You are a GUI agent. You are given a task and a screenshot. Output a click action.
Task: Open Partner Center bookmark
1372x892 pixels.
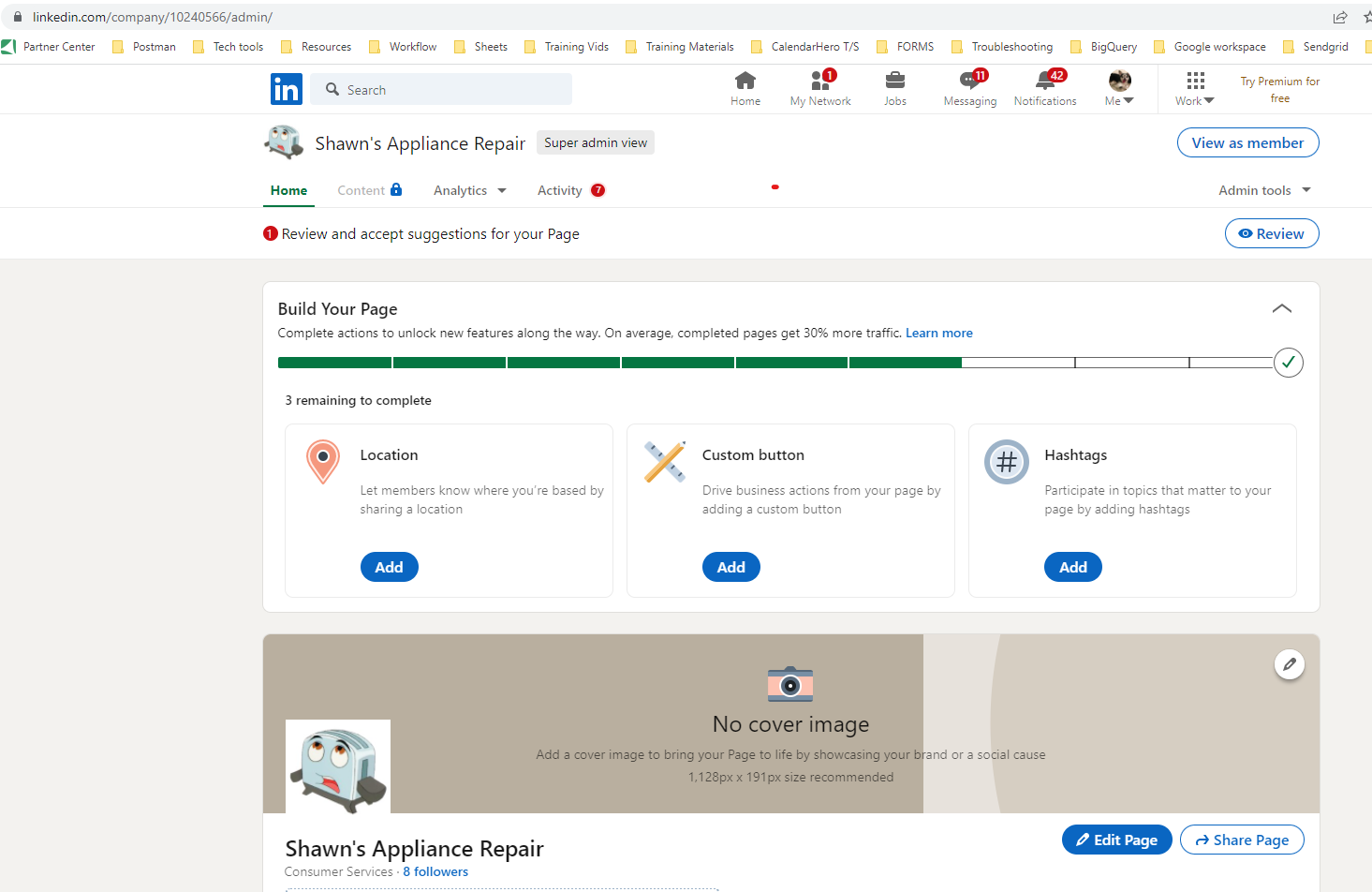[49, 47]
